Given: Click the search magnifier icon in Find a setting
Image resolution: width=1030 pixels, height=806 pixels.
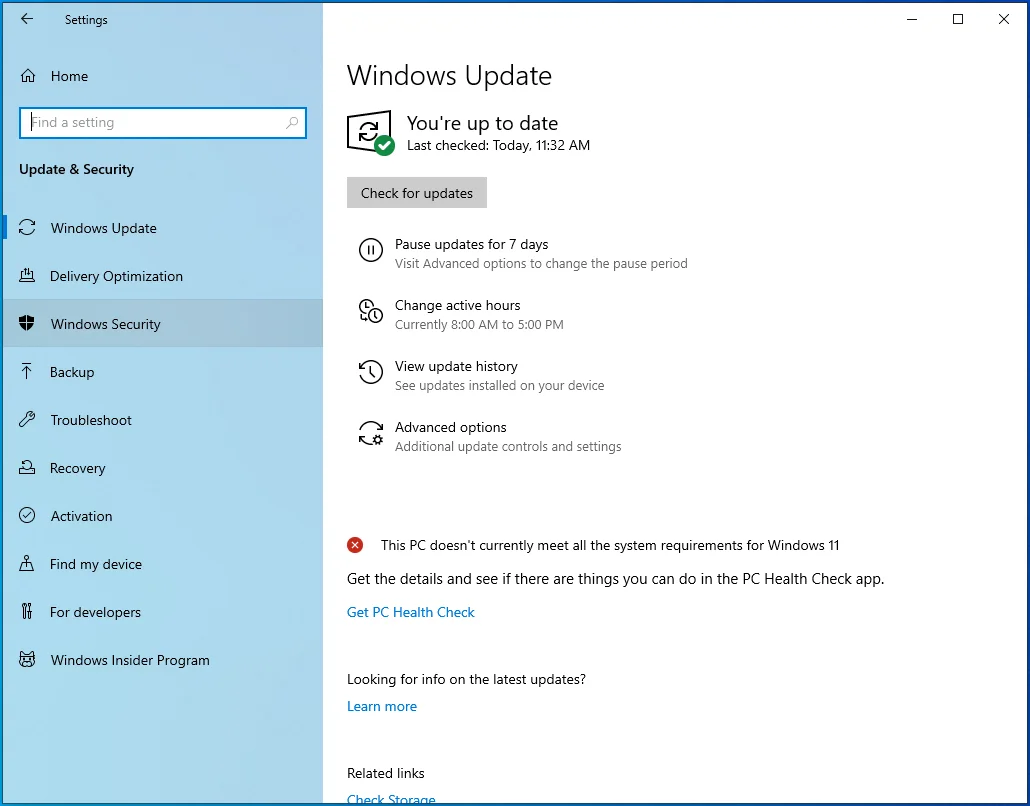Looking at the screenshot, I should [292, 123].
